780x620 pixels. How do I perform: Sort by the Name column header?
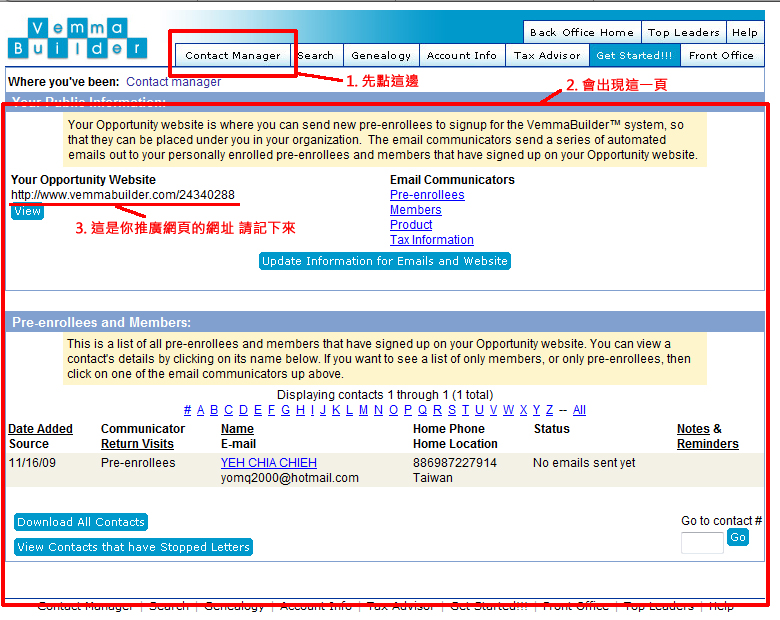coord(237,428)
